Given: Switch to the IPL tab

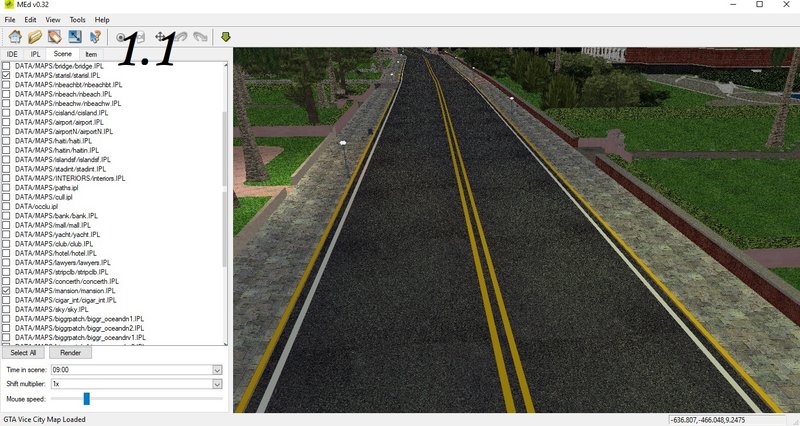Looking at the screenshot, I should (35, 54).
